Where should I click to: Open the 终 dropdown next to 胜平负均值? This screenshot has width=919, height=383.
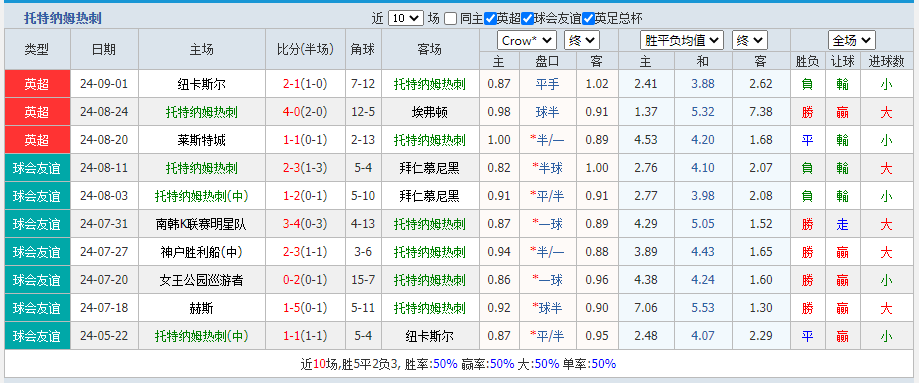click(x=750, y=40)
